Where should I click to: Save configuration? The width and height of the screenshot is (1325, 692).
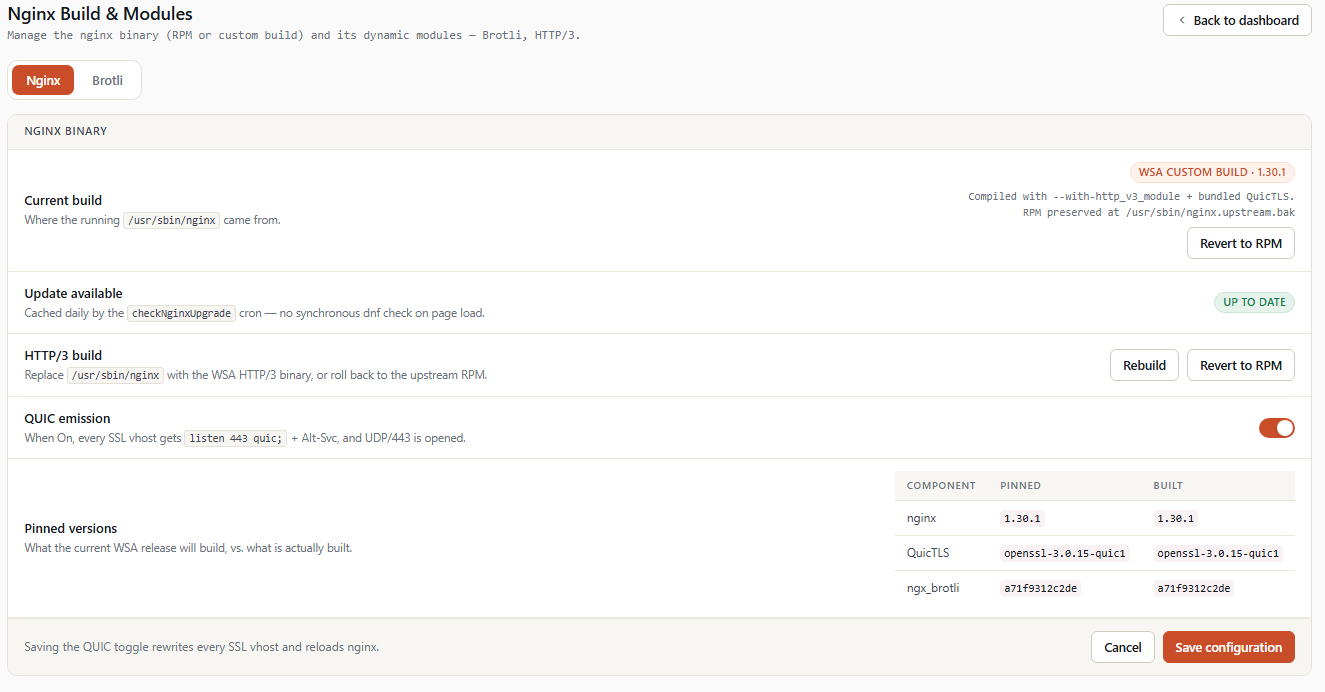1228,647
